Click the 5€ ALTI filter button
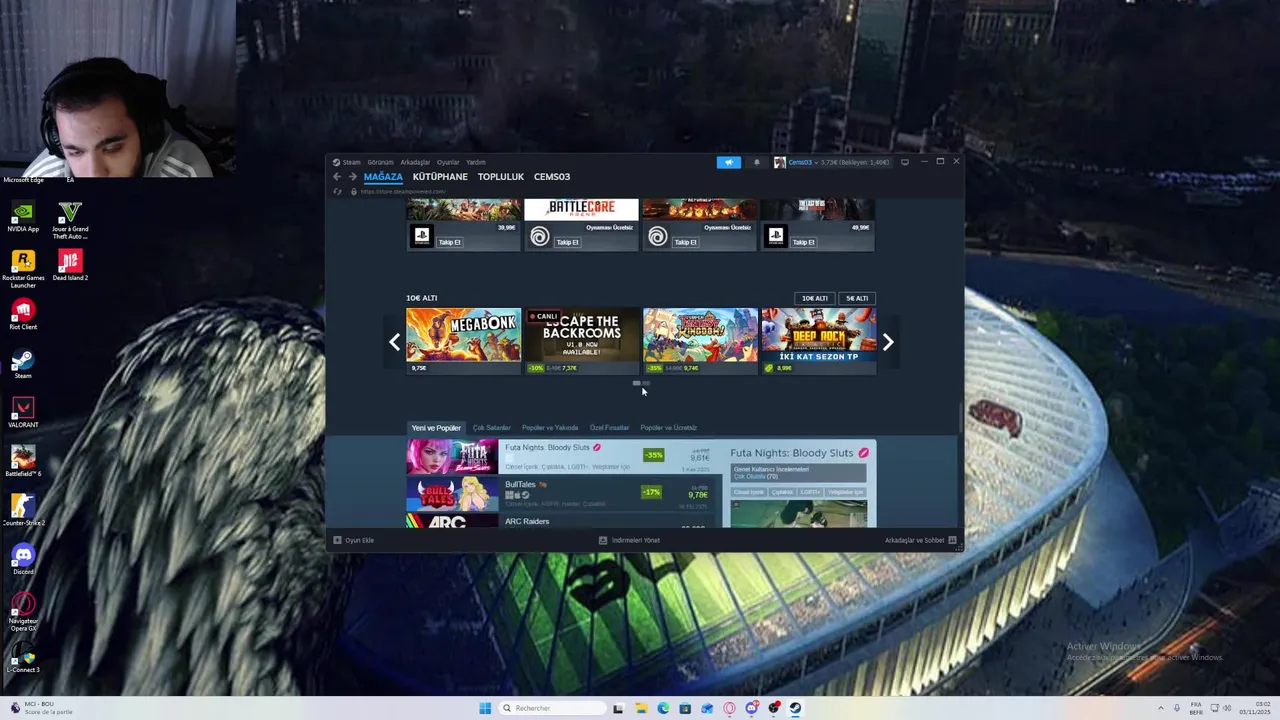 pyautogui.click(x=857, y=298)
